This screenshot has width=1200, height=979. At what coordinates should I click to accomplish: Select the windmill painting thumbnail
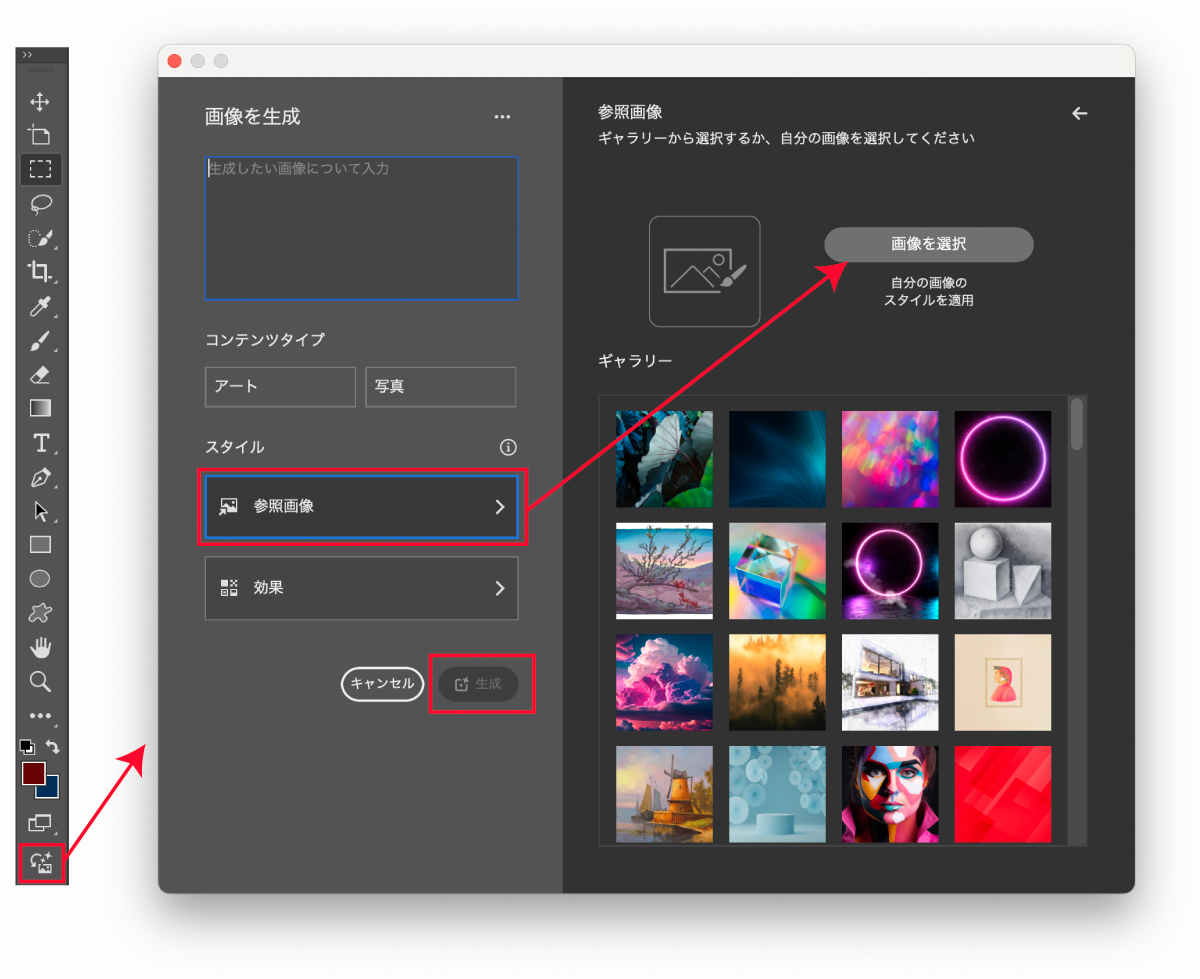[665, 794]
